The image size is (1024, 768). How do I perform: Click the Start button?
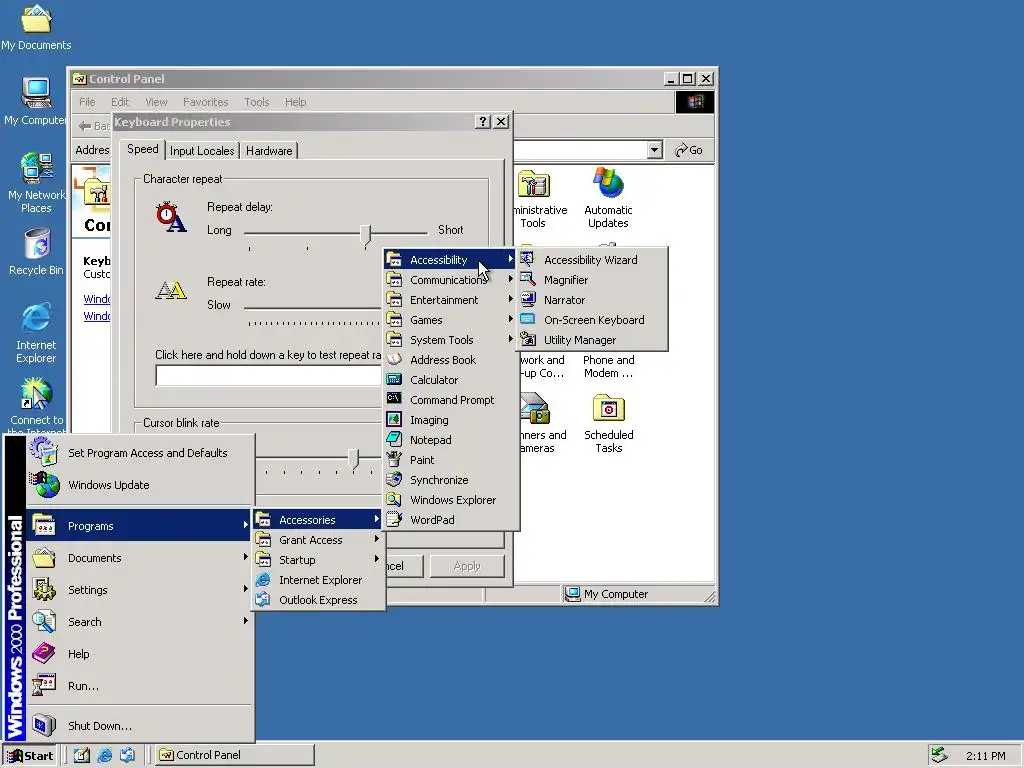coord(30,756)
